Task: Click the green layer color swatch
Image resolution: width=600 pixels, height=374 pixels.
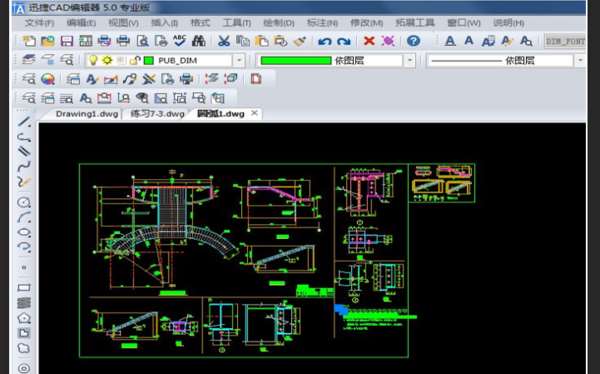Action: pos(148,60)
